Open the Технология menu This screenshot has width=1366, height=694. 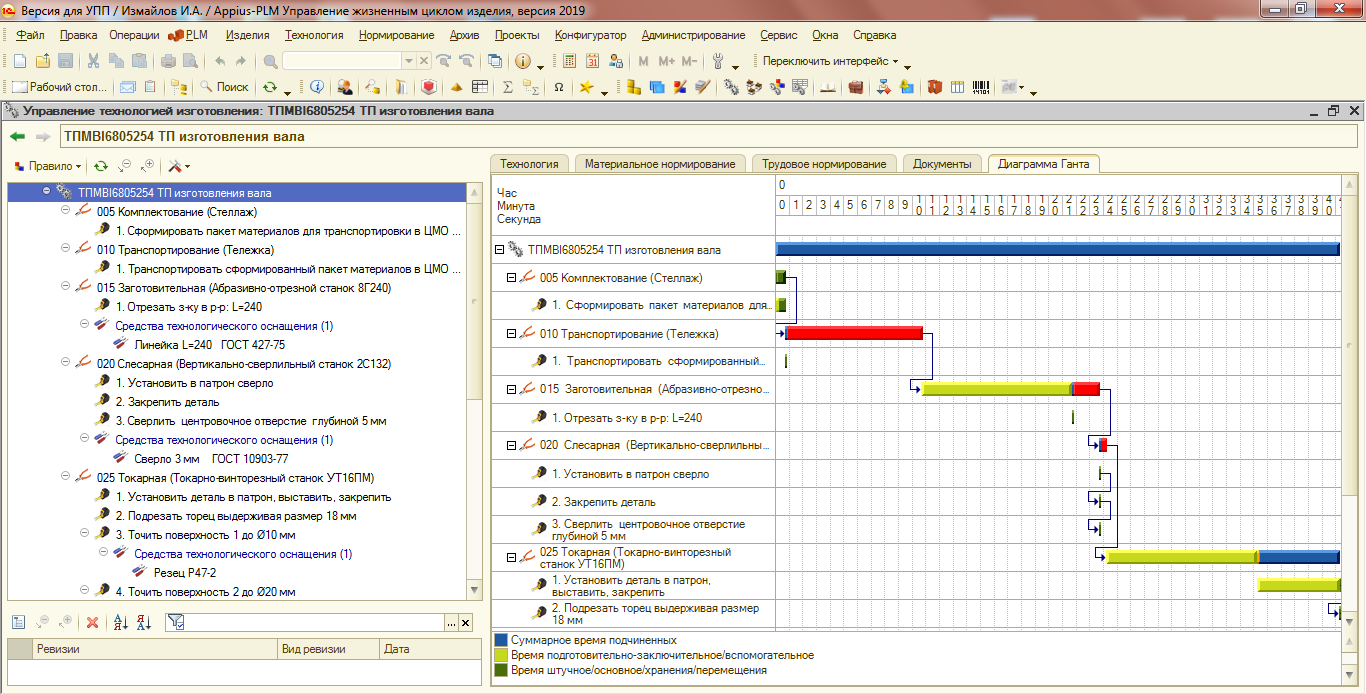[x=313, y=35]
